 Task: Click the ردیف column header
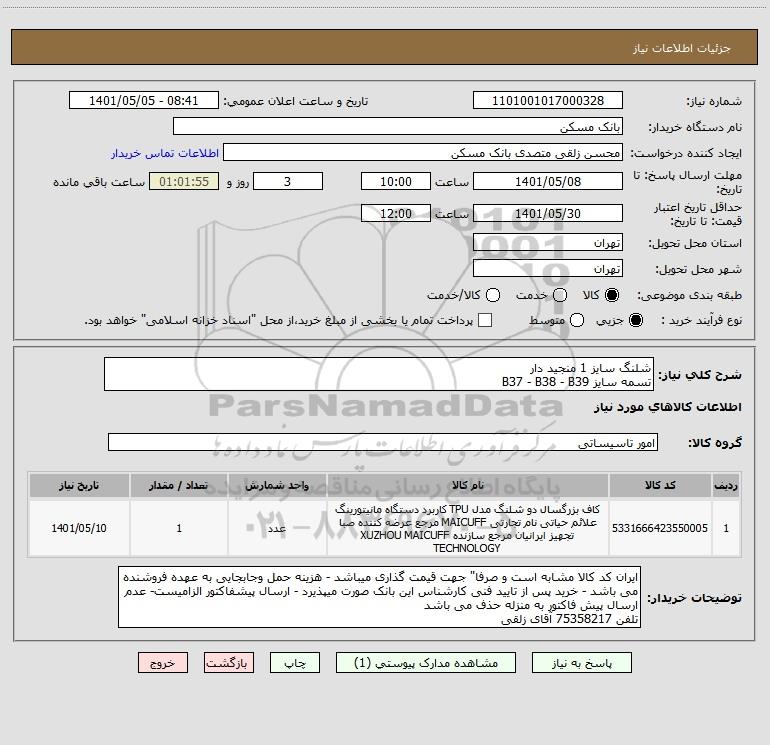[726, 485]
